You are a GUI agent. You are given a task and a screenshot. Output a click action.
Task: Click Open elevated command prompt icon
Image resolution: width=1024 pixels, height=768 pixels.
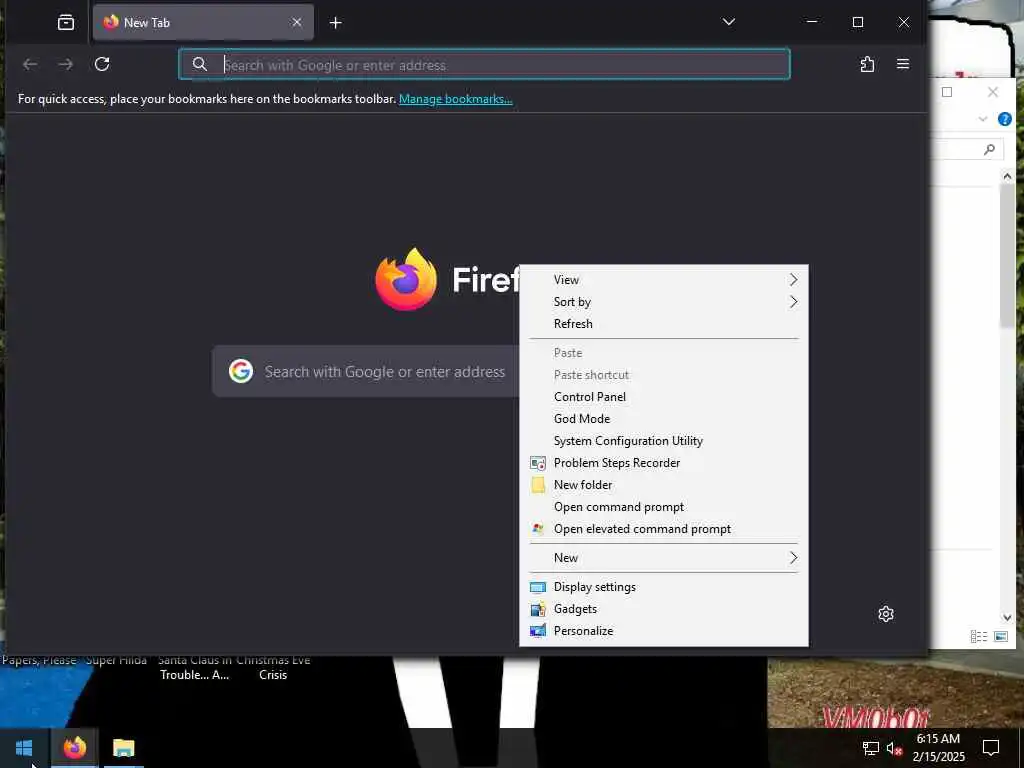[538, 529]
